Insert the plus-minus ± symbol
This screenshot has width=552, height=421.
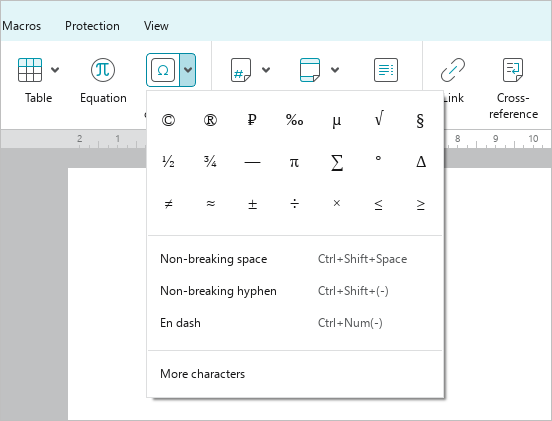(252, 204)
